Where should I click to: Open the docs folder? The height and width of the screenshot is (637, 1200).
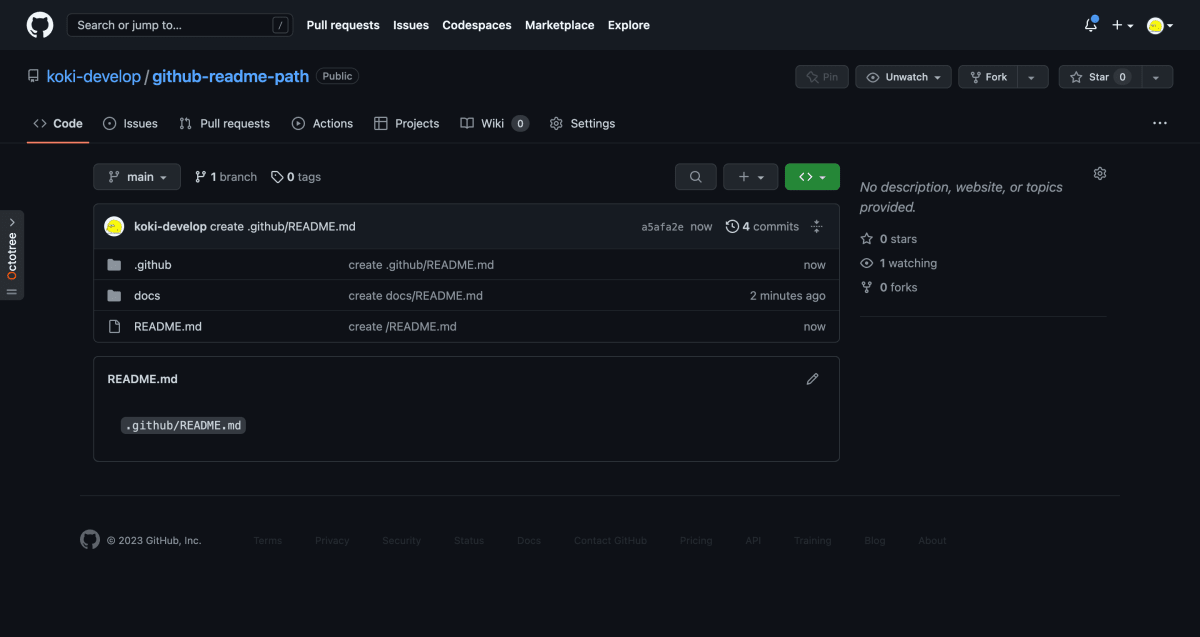[x=147, y=296]
